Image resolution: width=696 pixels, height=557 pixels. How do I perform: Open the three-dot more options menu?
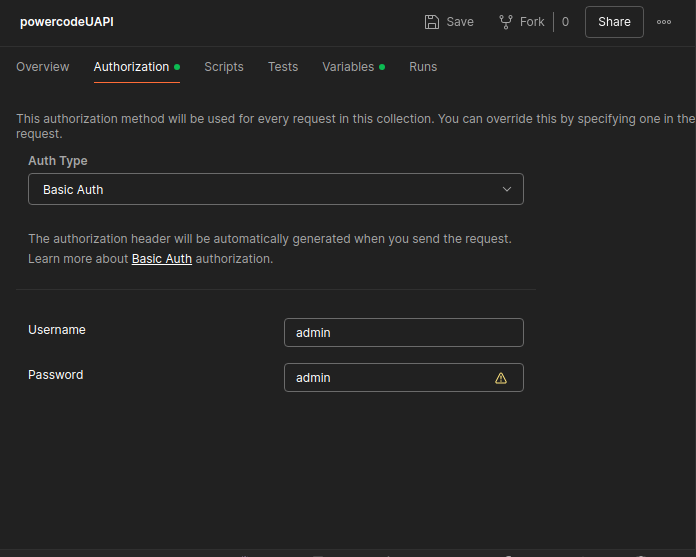[664, 22]
